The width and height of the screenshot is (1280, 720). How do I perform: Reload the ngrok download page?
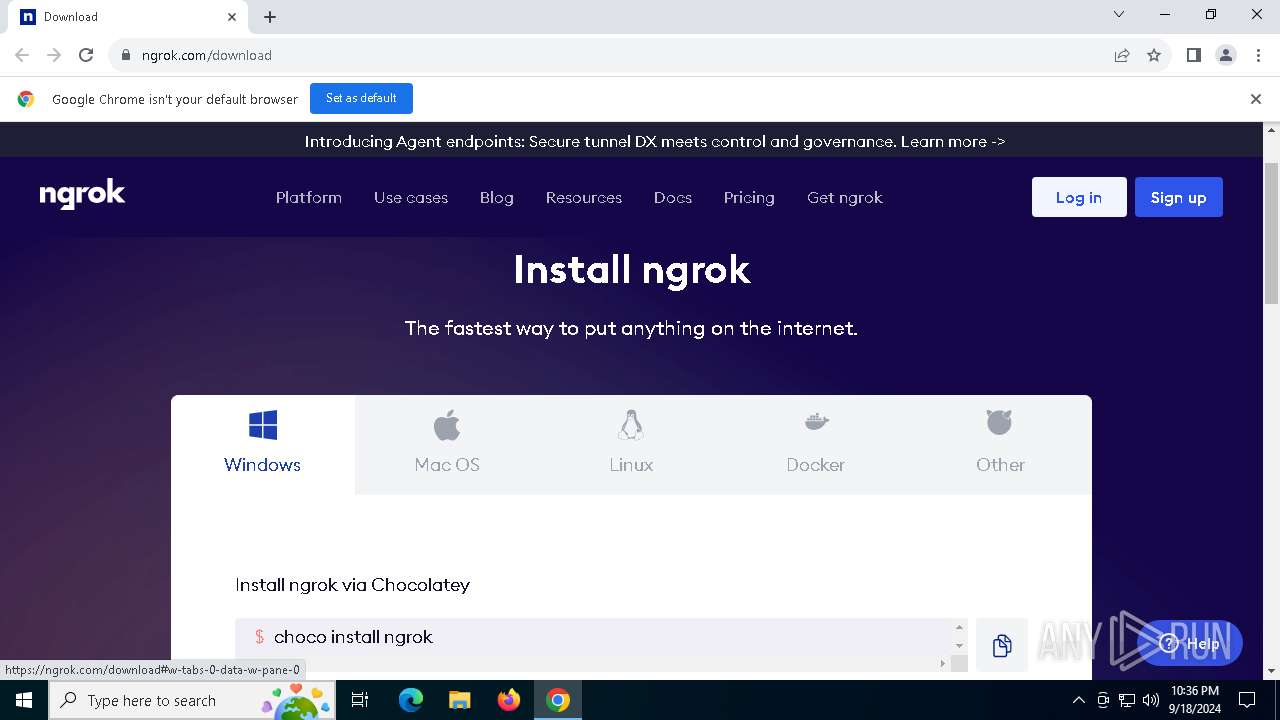click(86, 55)
